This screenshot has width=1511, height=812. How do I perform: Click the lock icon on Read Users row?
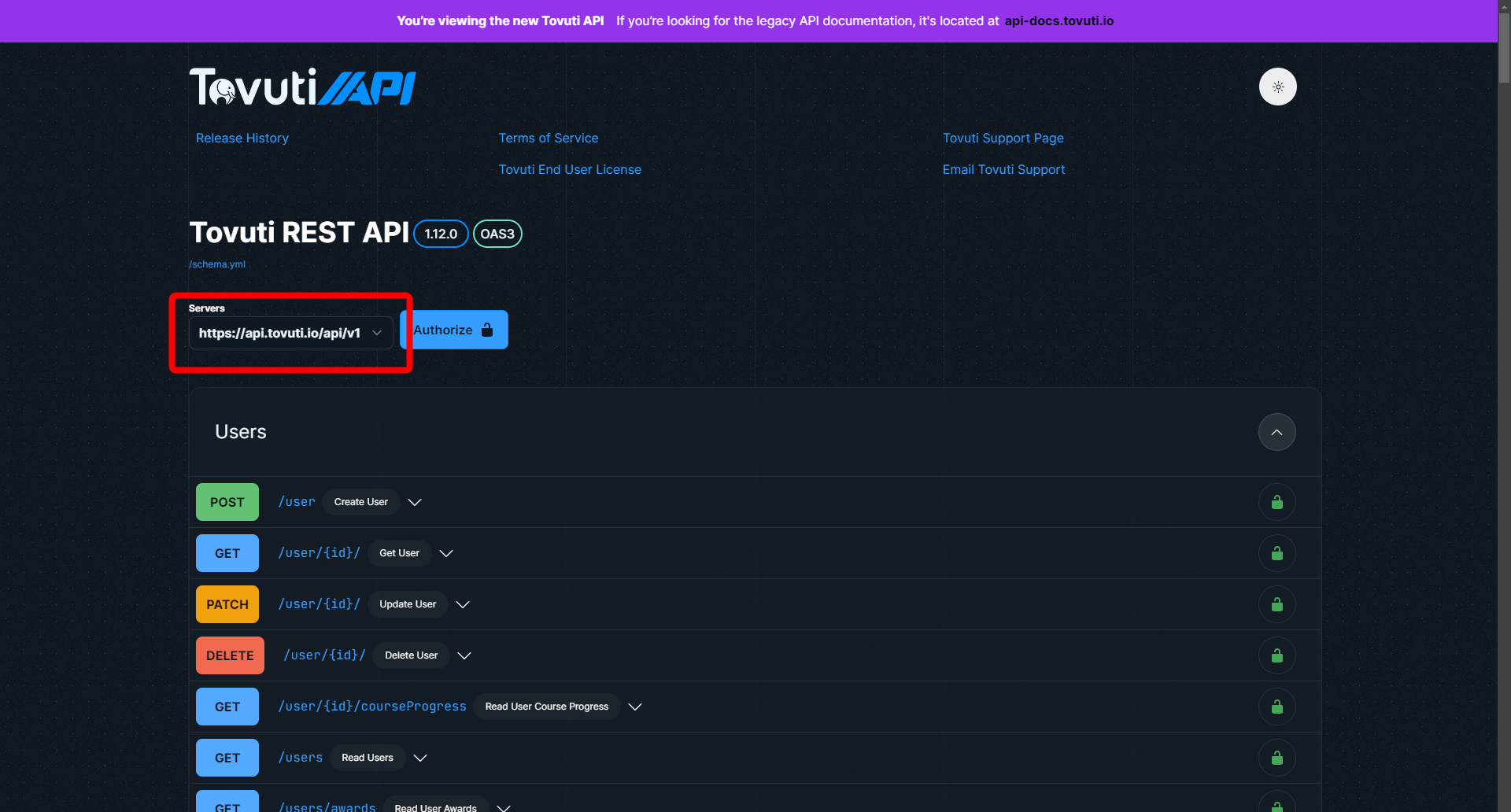pyautogui.click(x=1277, y=758)
